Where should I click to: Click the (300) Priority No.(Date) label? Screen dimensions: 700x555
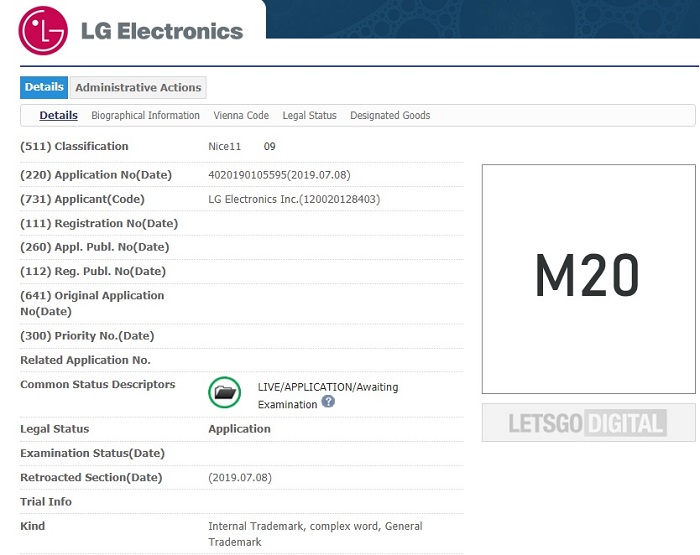[x=87, y=336]
